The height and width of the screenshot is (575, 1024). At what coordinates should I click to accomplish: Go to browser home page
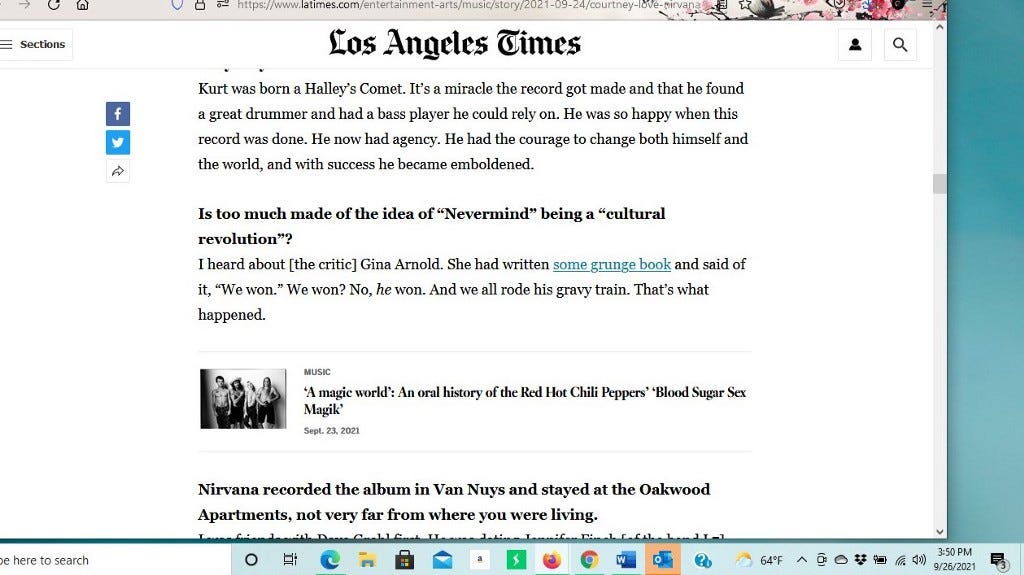(x=82, y=5)
